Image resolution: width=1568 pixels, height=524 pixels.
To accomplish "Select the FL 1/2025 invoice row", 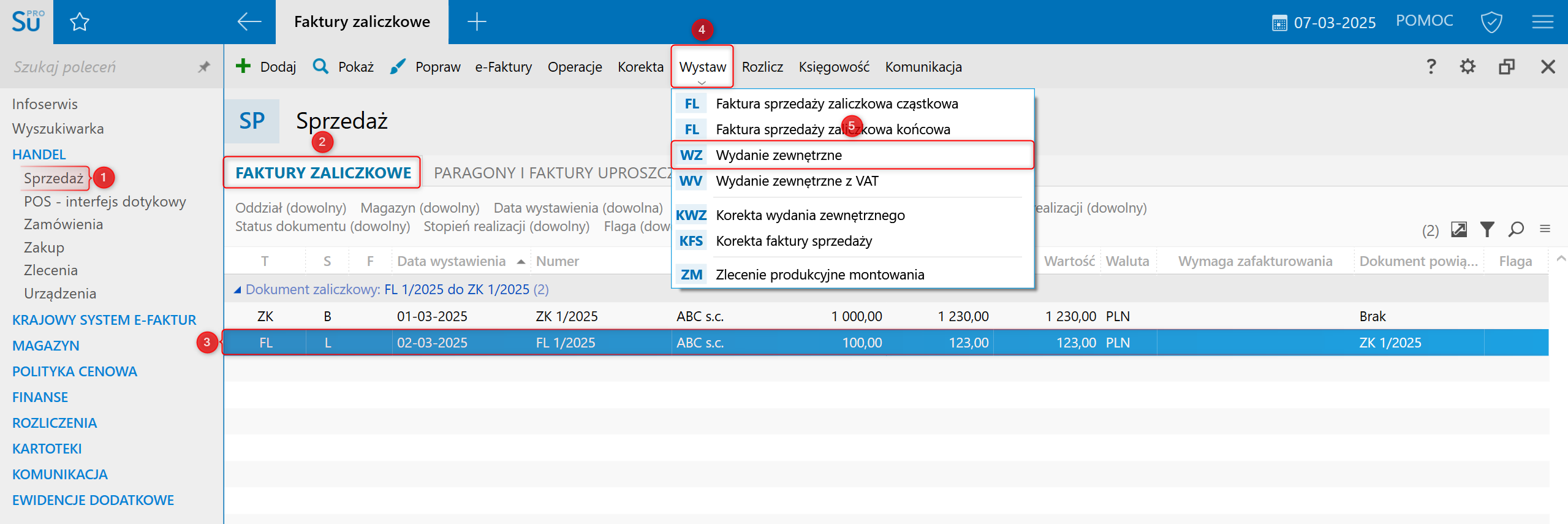I will [886, 343].
